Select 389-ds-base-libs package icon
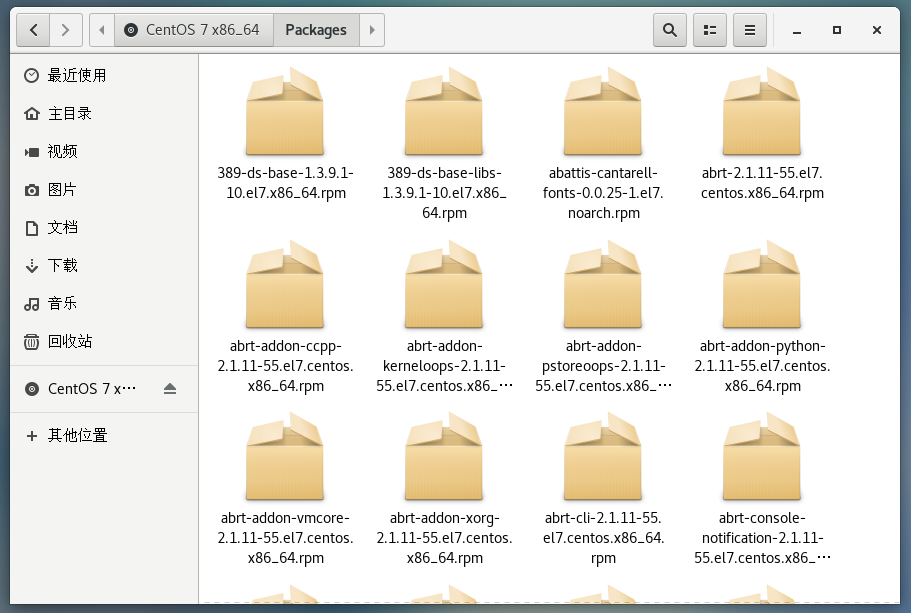Image resolution: width=911 pixels, height=613 pixels. [x=444, y=111]
